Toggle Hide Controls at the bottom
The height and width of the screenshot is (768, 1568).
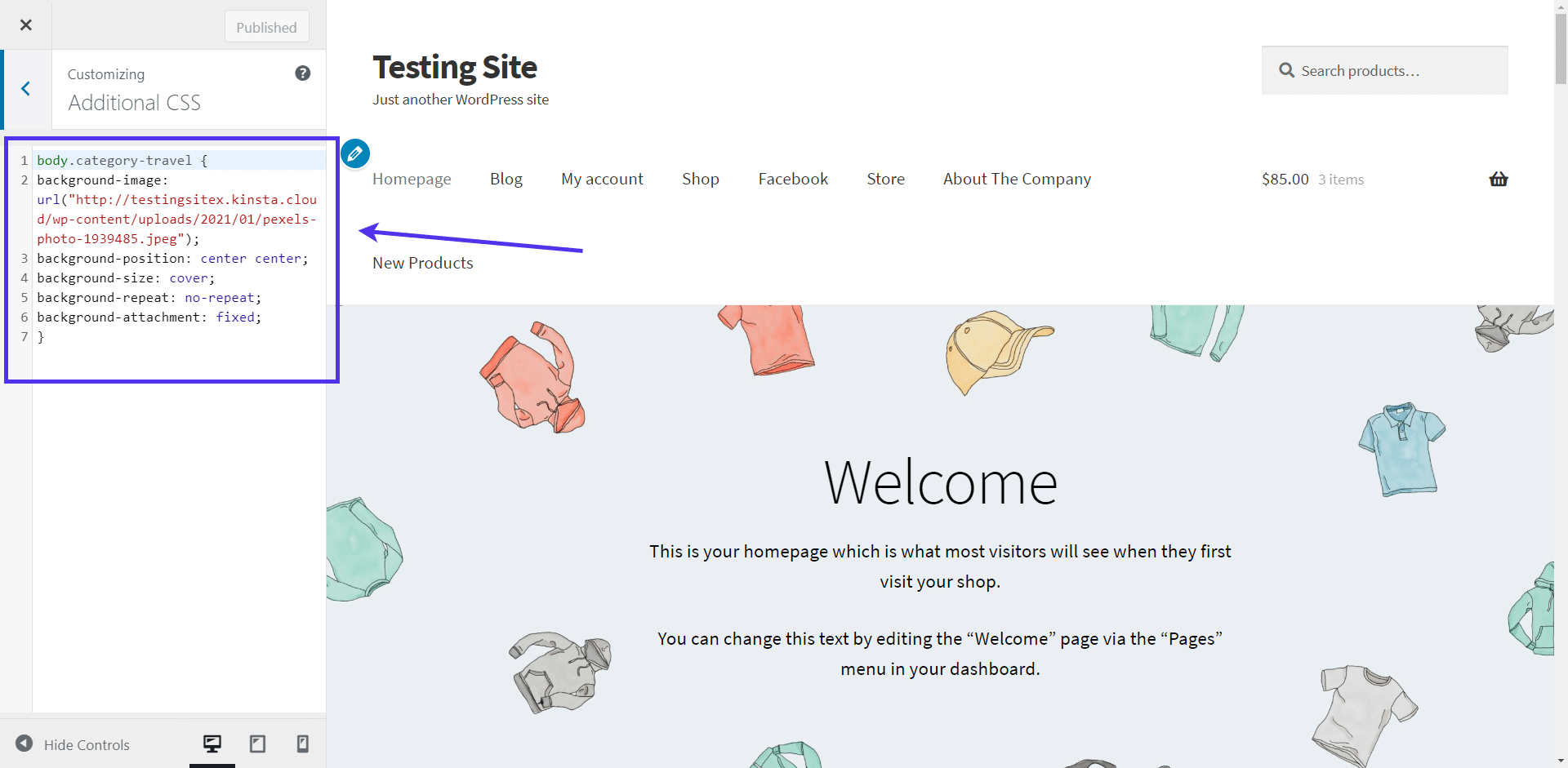(x=72, y=744)
